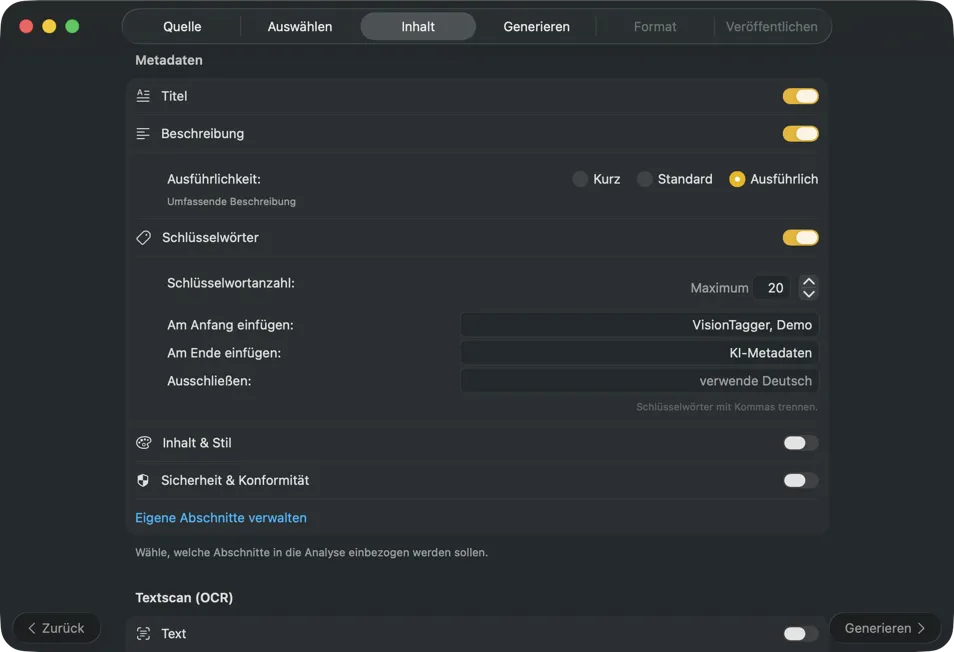Enable the Inhalt & Stil toggle
The image size is (954, 652).
coord(800,443)
